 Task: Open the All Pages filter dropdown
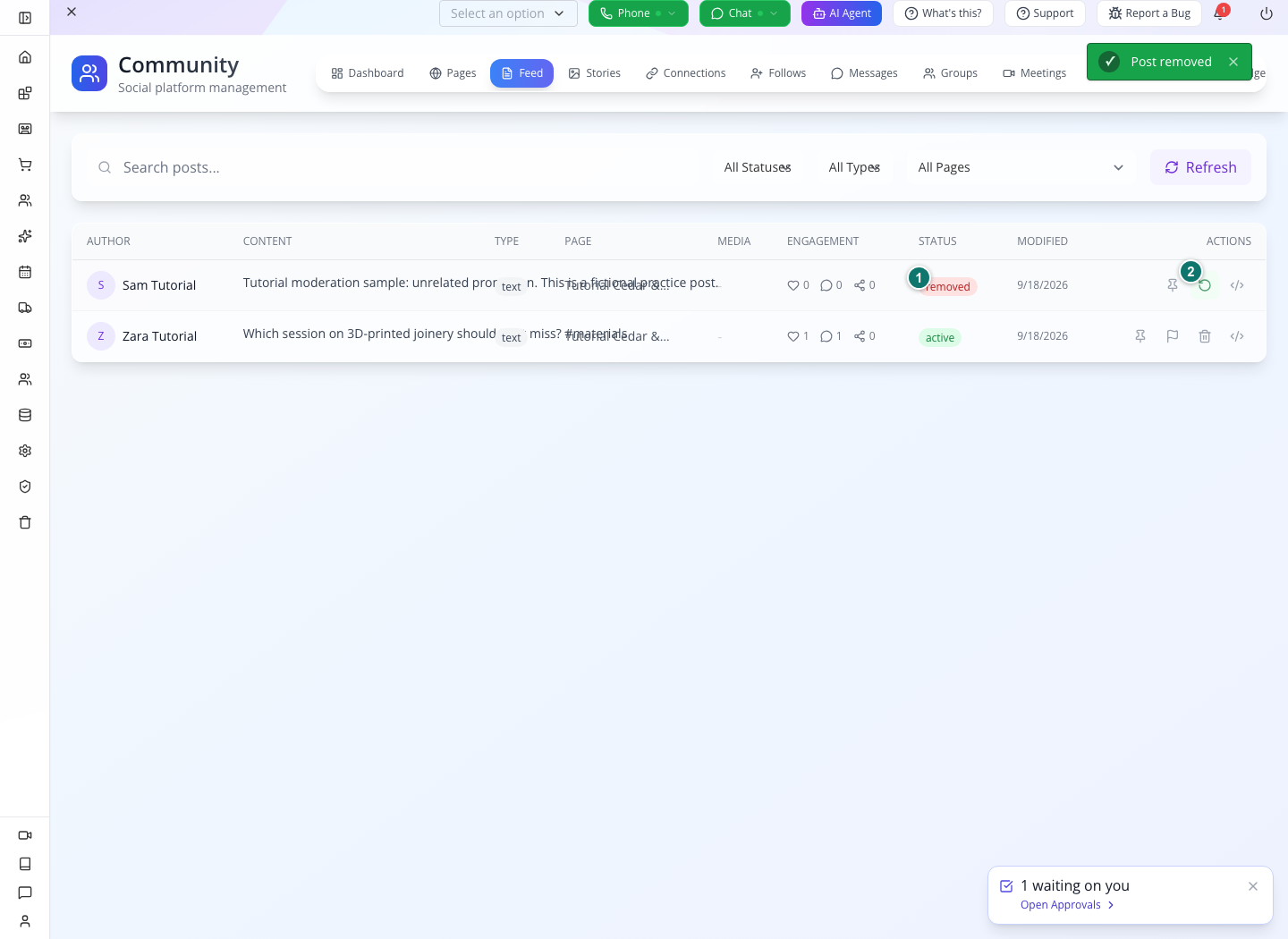(x=1021, y=167)
